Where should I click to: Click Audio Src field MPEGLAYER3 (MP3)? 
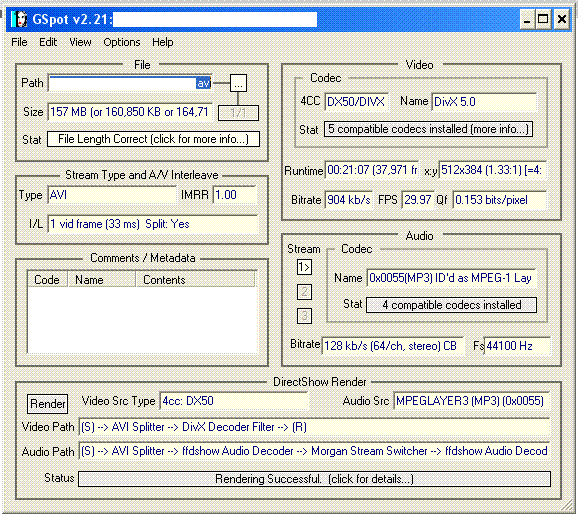[471, 401]
